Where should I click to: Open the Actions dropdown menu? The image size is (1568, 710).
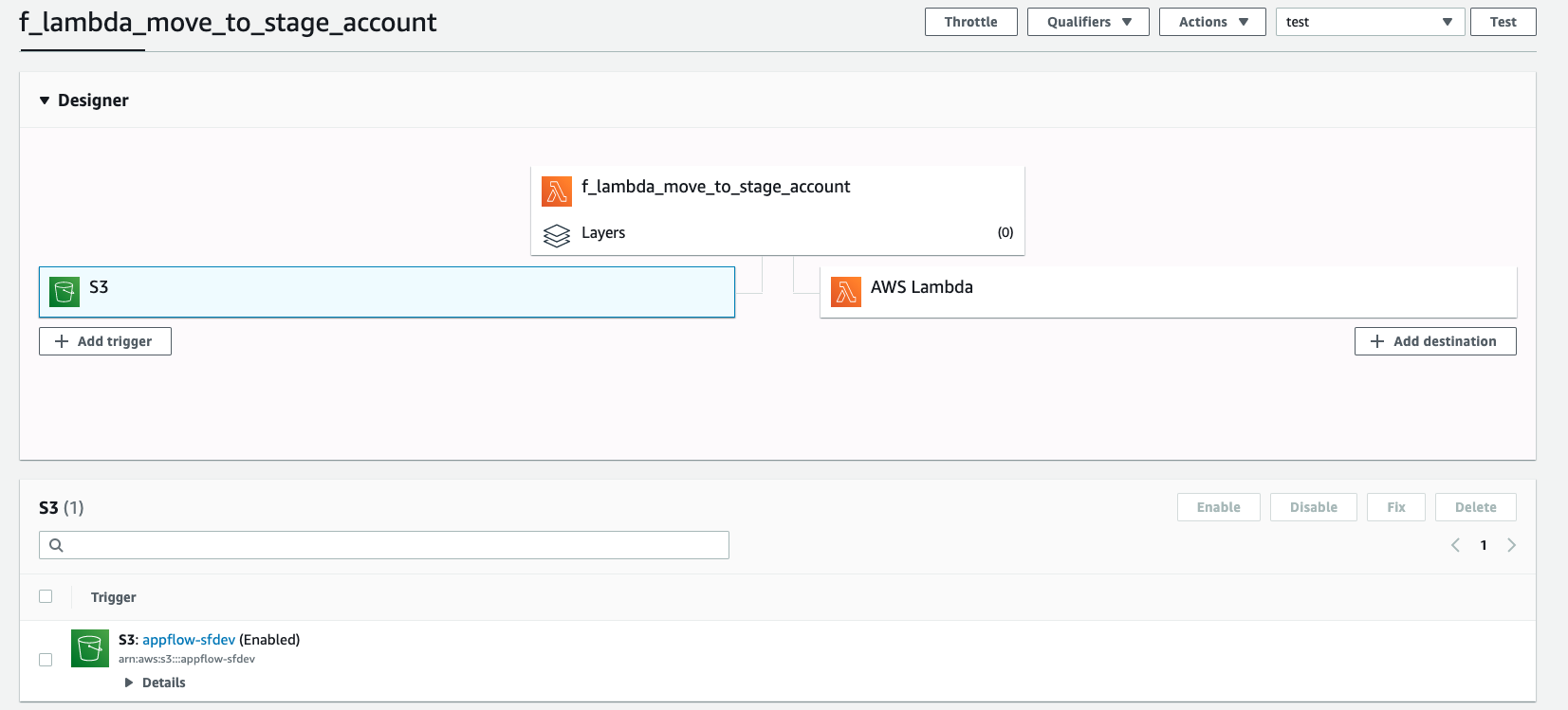point(1212,22)
